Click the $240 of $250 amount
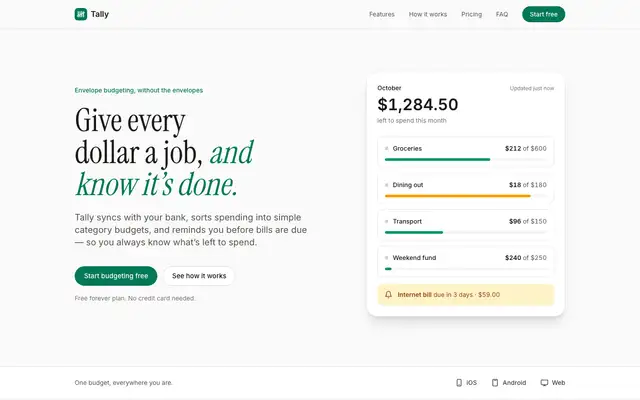Screen dimensions: 640x400 pos(526,258)
